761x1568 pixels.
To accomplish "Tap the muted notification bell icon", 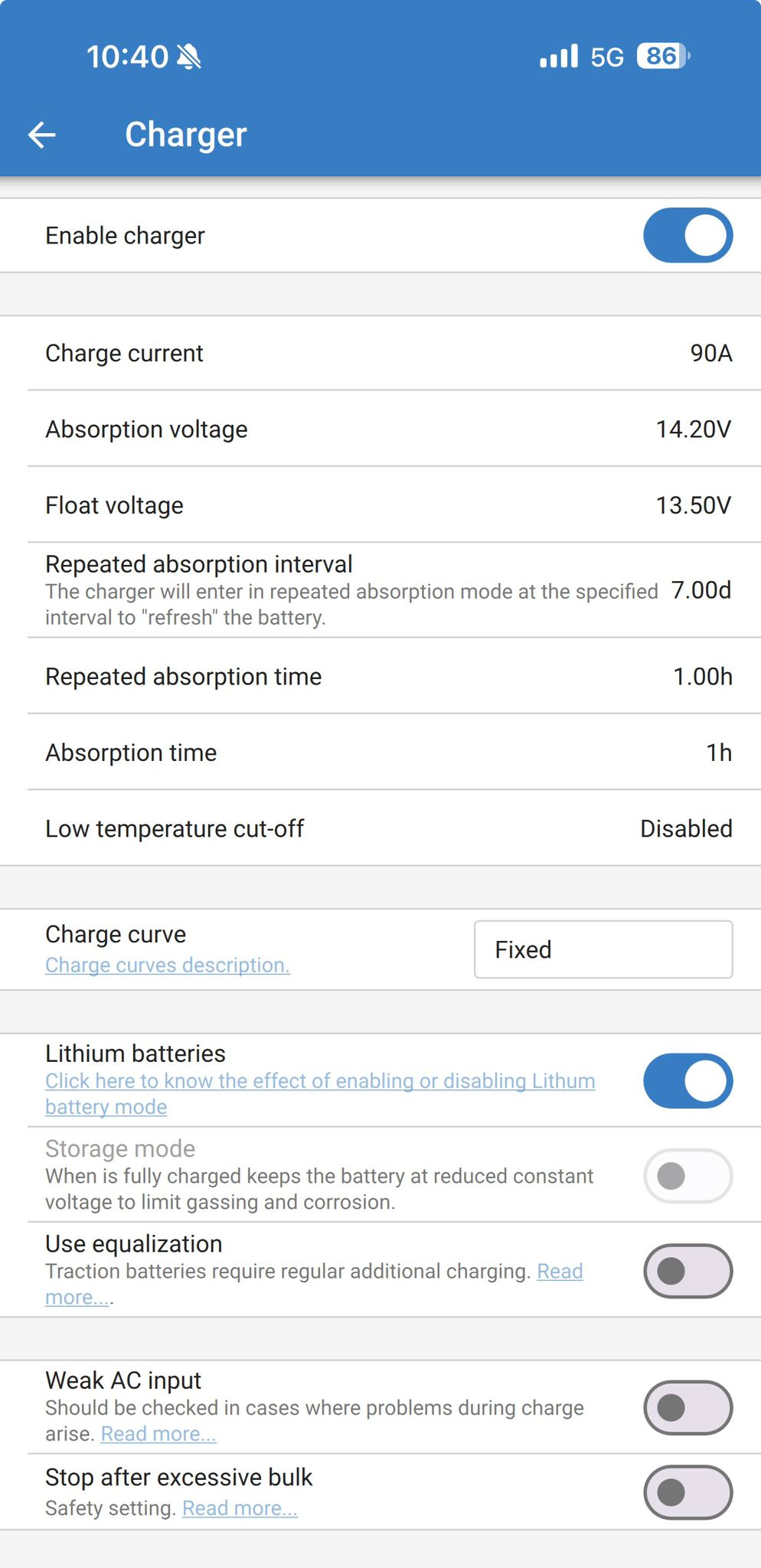I will 188,57.
